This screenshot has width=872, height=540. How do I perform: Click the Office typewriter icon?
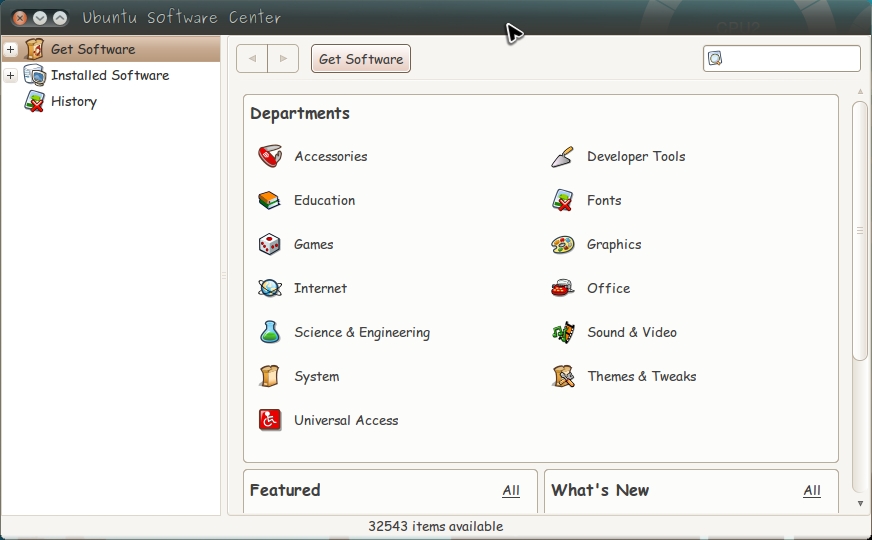coord(563,288)
